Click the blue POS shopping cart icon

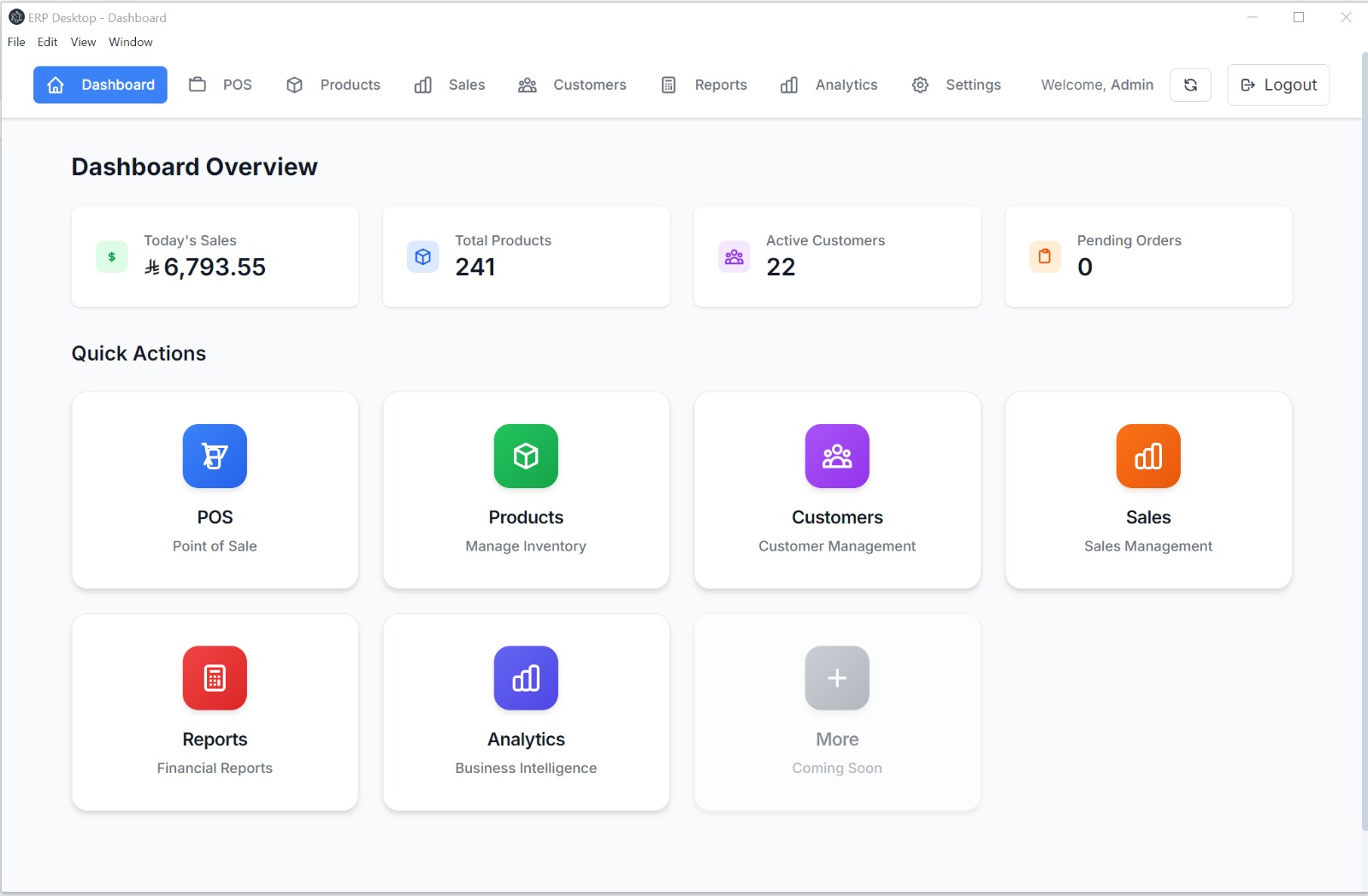click(215, 456)
